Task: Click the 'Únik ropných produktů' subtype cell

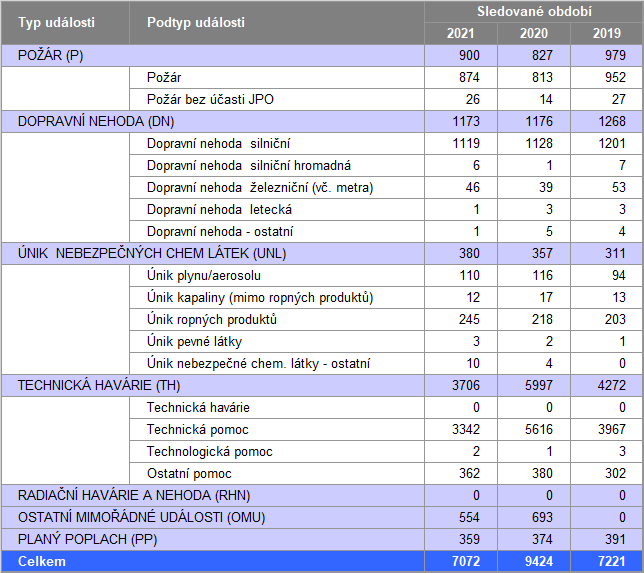Action: click(x=211, y=320)
